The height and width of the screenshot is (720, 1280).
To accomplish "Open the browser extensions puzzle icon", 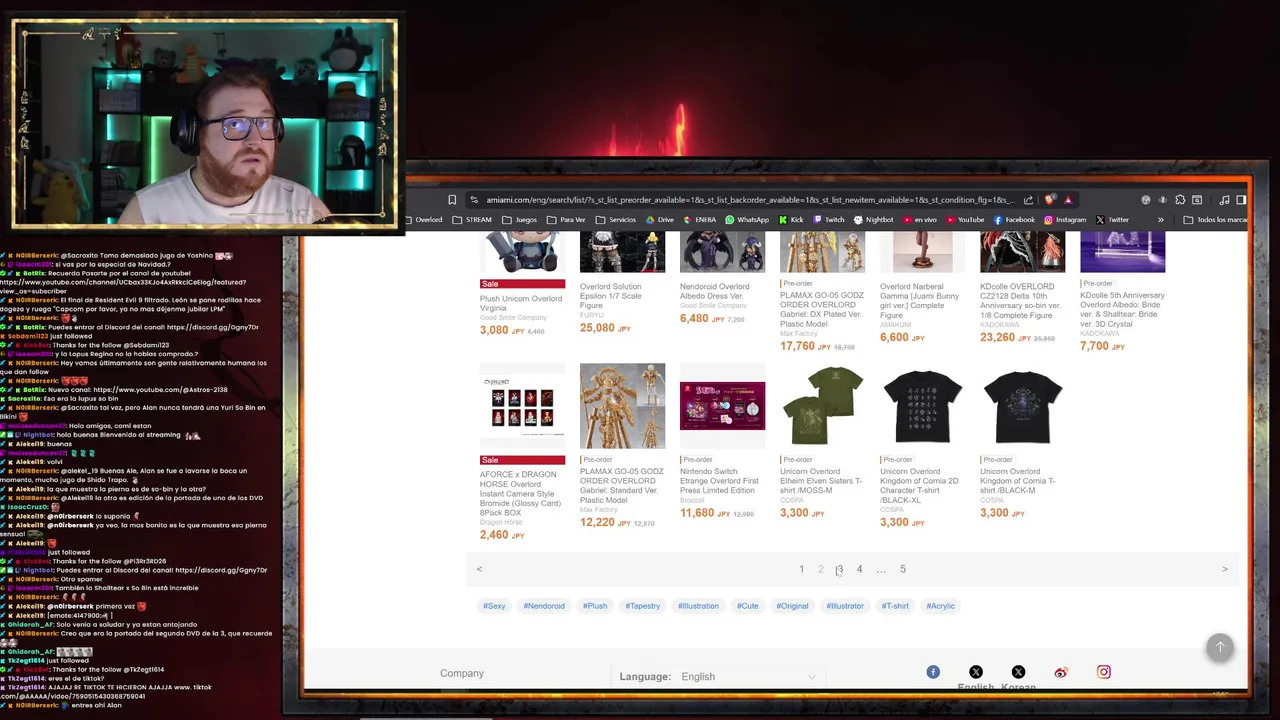I will coord(1180,200).
